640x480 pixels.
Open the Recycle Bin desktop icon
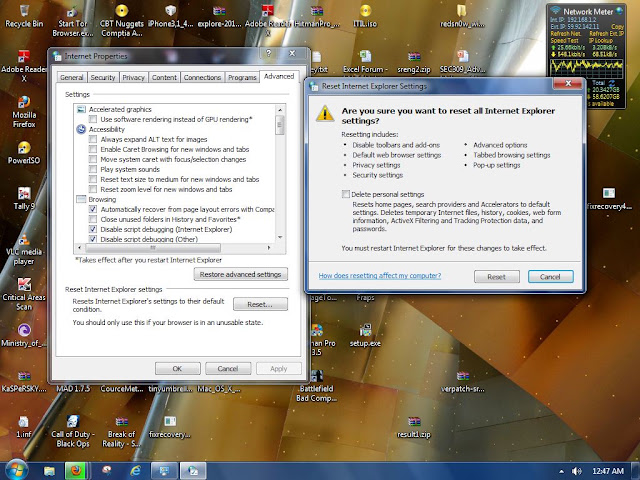pyautogui.click(x=24, y=16)
